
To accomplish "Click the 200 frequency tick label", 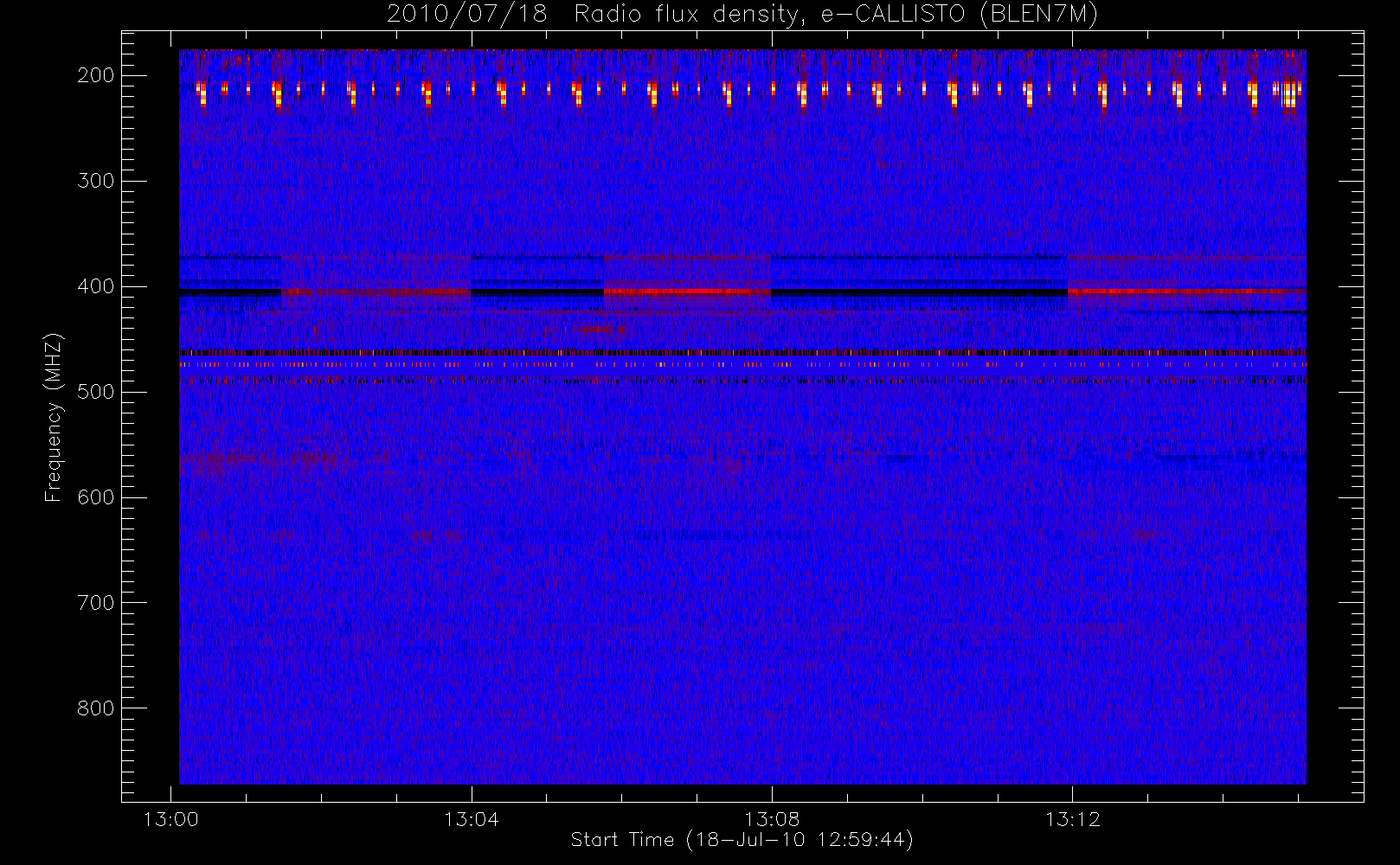I will pos(96,75).
